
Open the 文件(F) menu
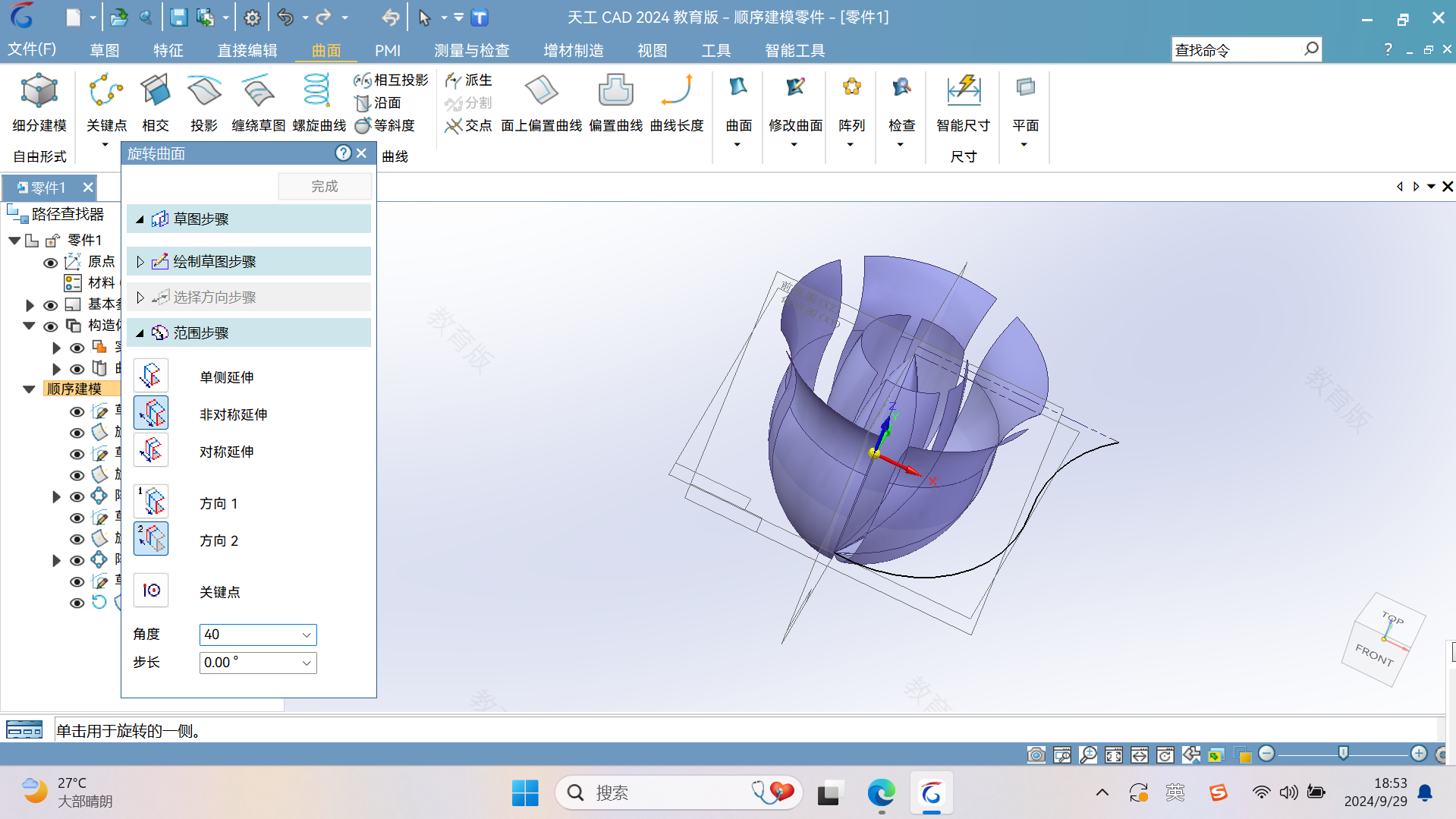pyautogui.click(x=32, y=49)
